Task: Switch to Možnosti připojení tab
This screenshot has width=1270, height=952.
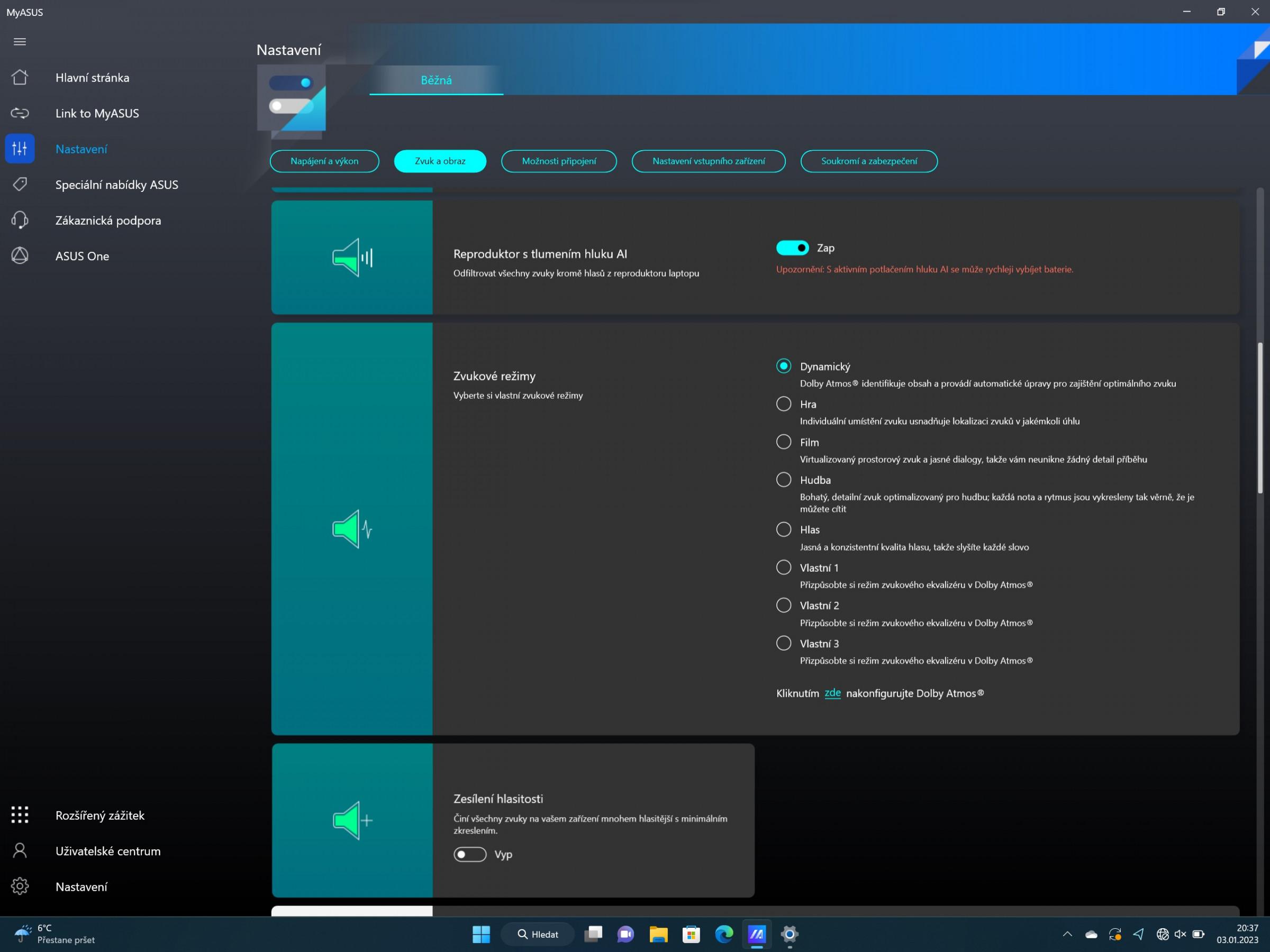Action: pyautogui.click(x=559, y=161)
